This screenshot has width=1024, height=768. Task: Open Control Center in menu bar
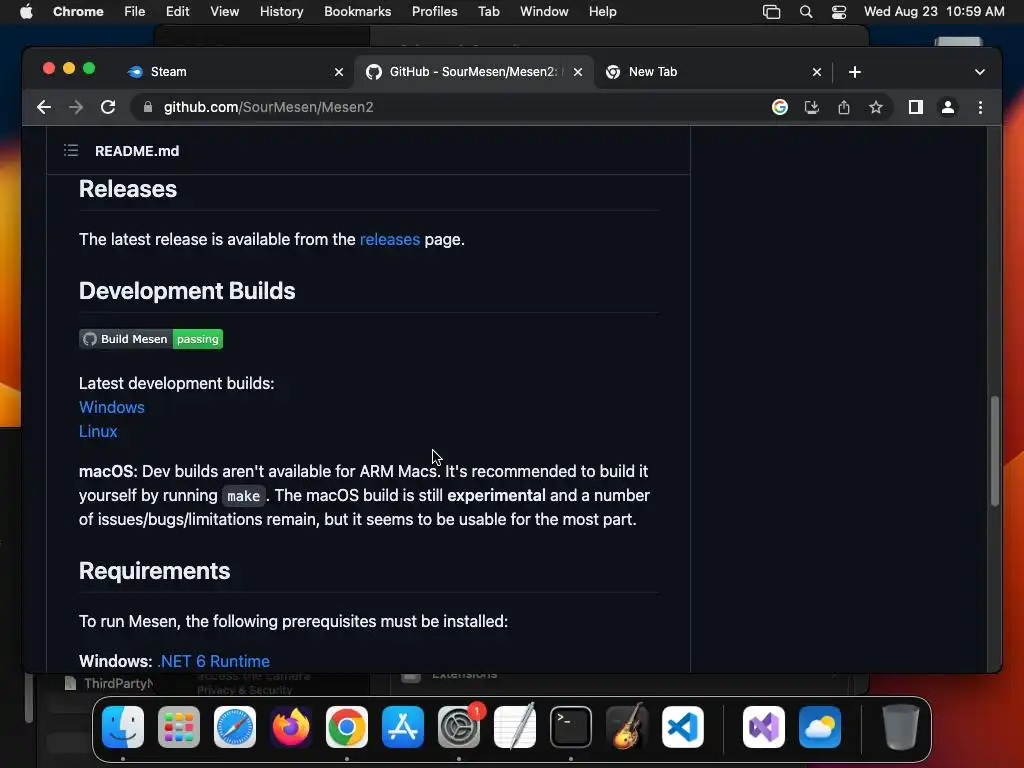tap(839, 12)
